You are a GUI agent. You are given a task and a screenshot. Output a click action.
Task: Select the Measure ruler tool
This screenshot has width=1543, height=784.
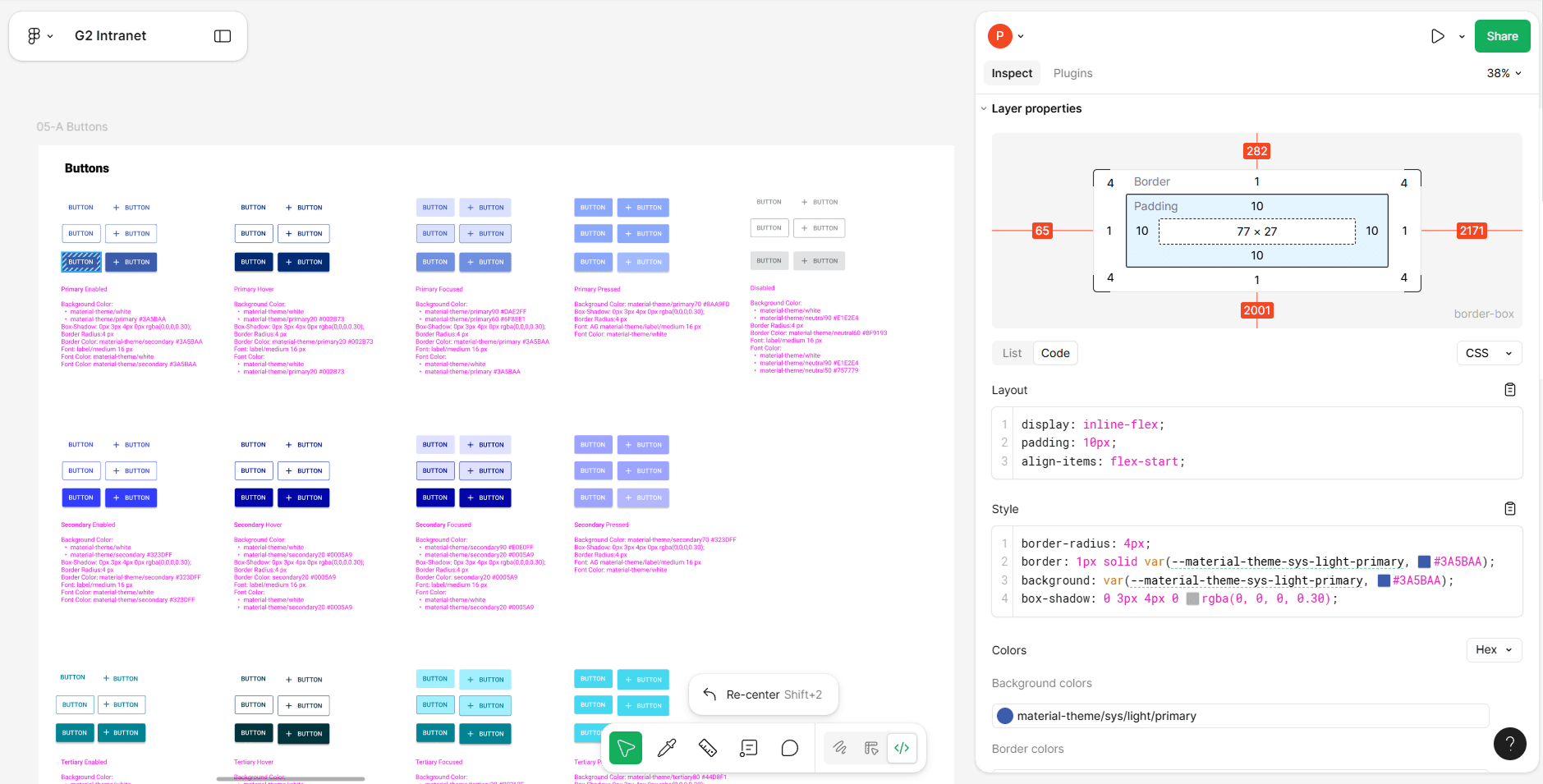[708, 748]
